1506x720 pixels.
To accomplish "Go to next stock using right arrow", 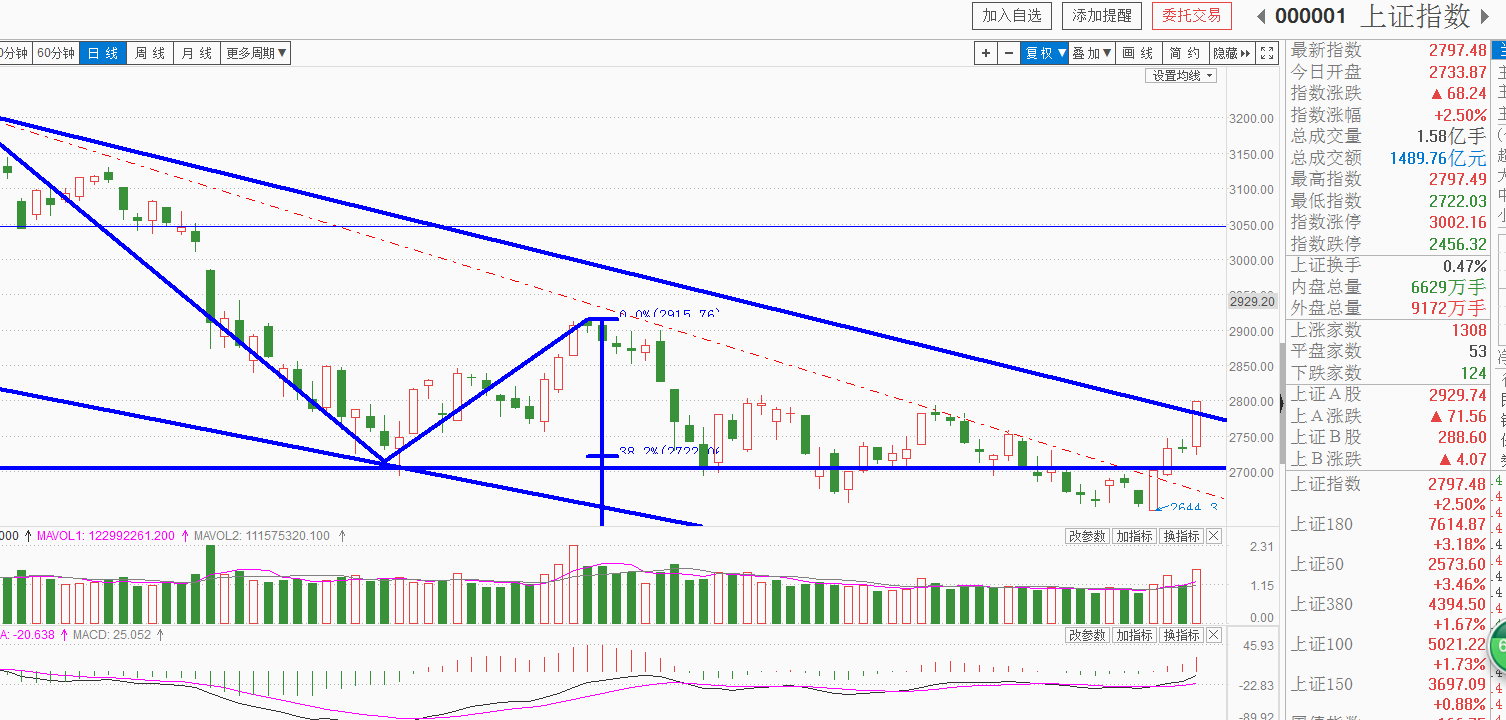I will pyautogui.click(x=1483, y=16).
